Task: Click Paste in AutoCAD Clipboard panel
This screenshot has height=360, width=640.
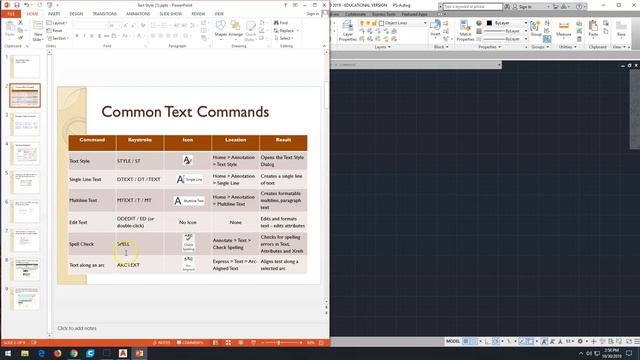Action: pos(593,29)
